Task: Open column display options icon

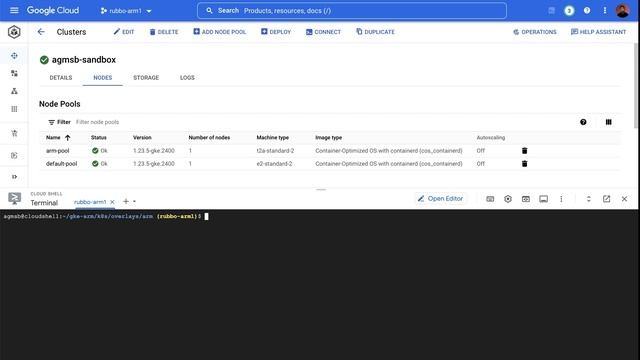Action: coord(609,122)
